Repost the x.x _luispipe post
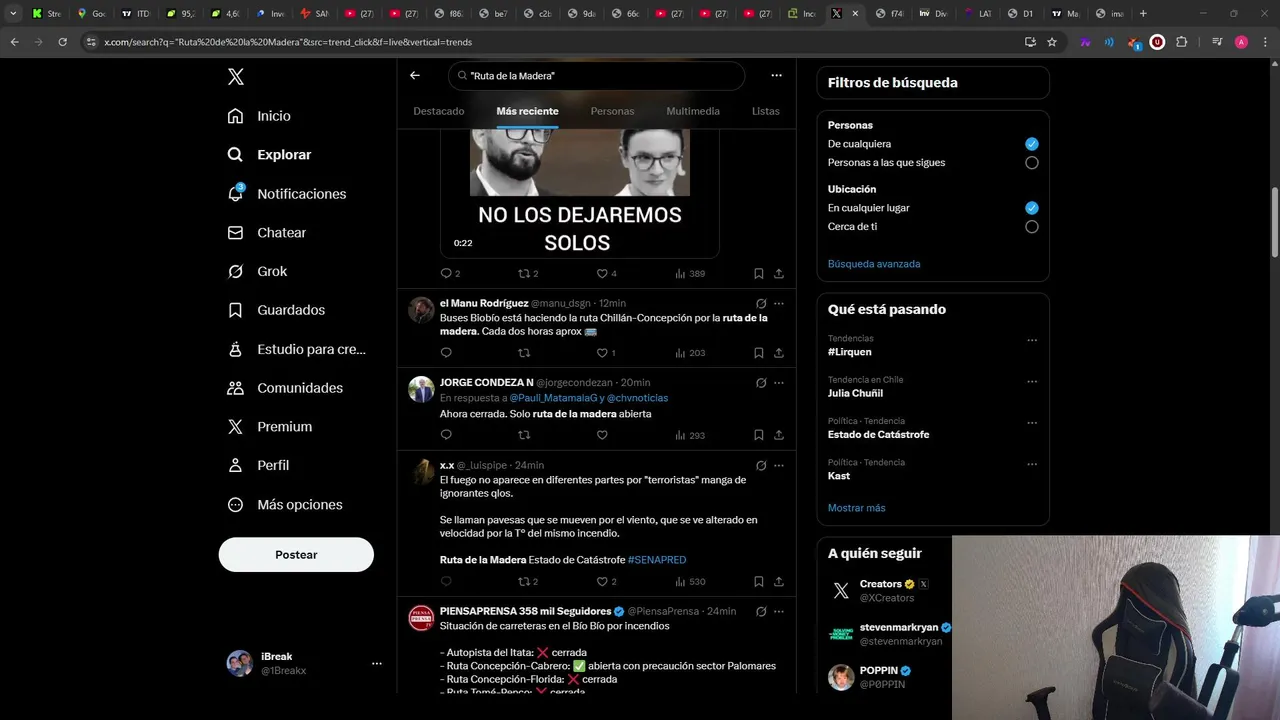Image resolution: width=1280 pixels, height=720 pixels. tap(524, 581)
